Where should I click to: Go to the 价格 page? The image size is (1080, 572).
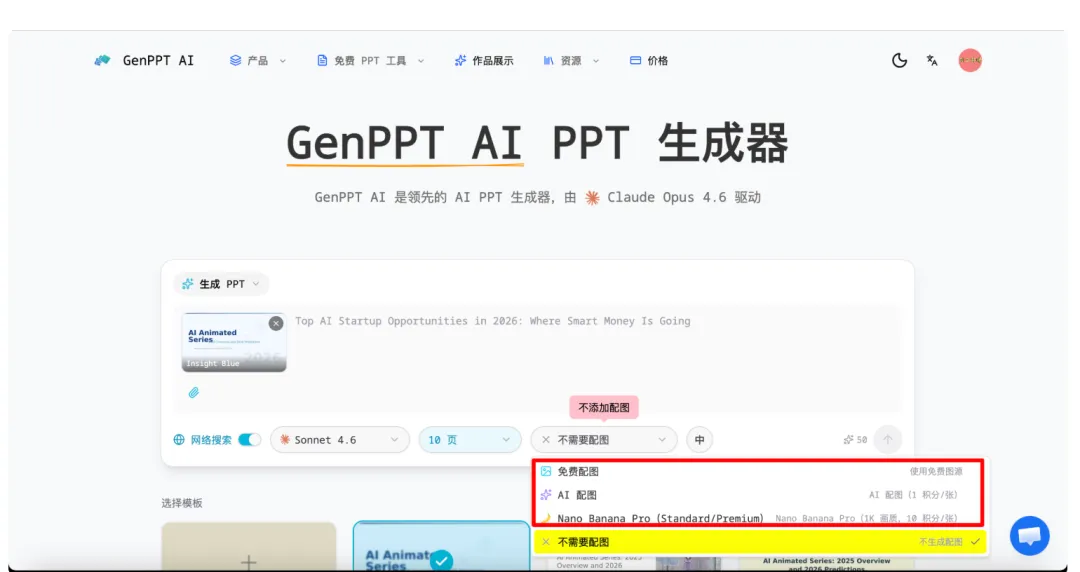pyautogui.click(x=649, y=61)
